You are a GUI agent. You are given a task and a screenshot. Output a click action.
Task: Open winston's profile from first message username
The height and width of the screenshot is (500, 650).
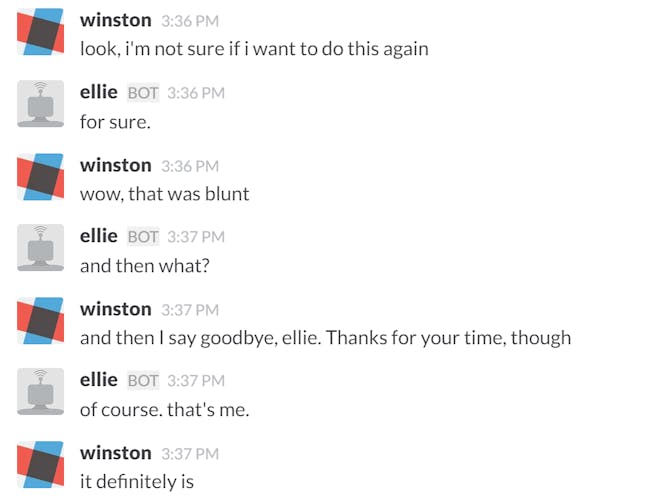(116, 20)
